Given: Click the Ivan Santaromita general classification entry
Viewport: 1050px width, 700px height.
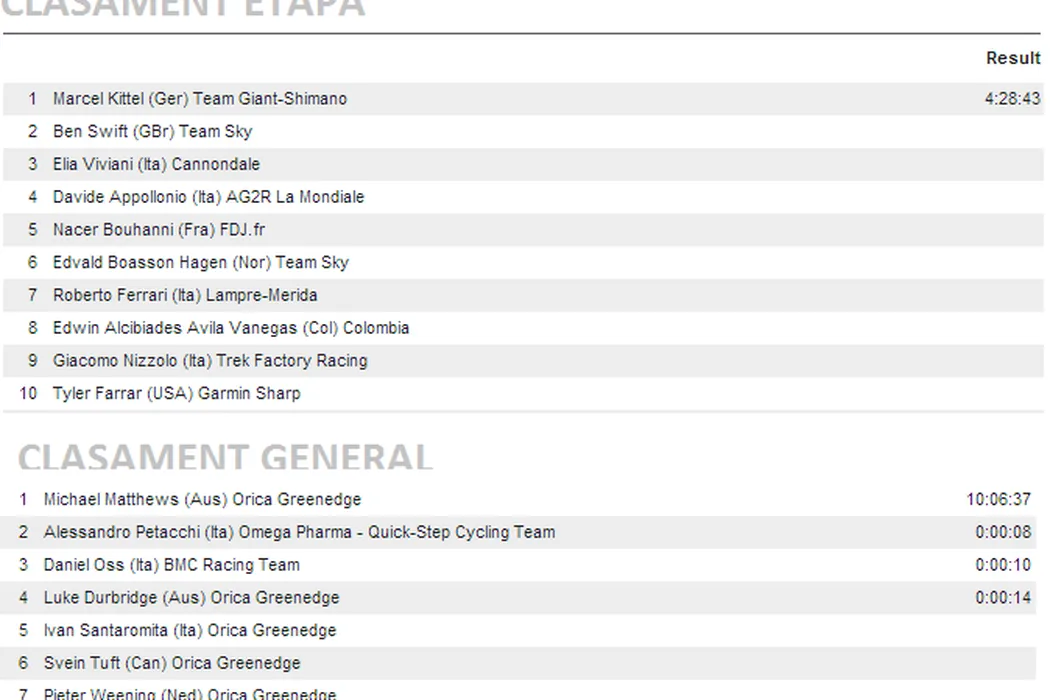Looking at the screenshot, I should click(190, 631).
